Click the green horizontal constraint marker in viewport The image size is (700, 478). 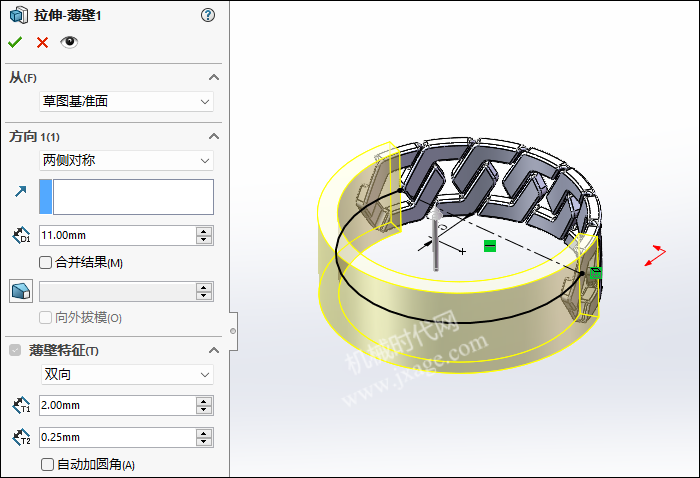coord(490,246)
